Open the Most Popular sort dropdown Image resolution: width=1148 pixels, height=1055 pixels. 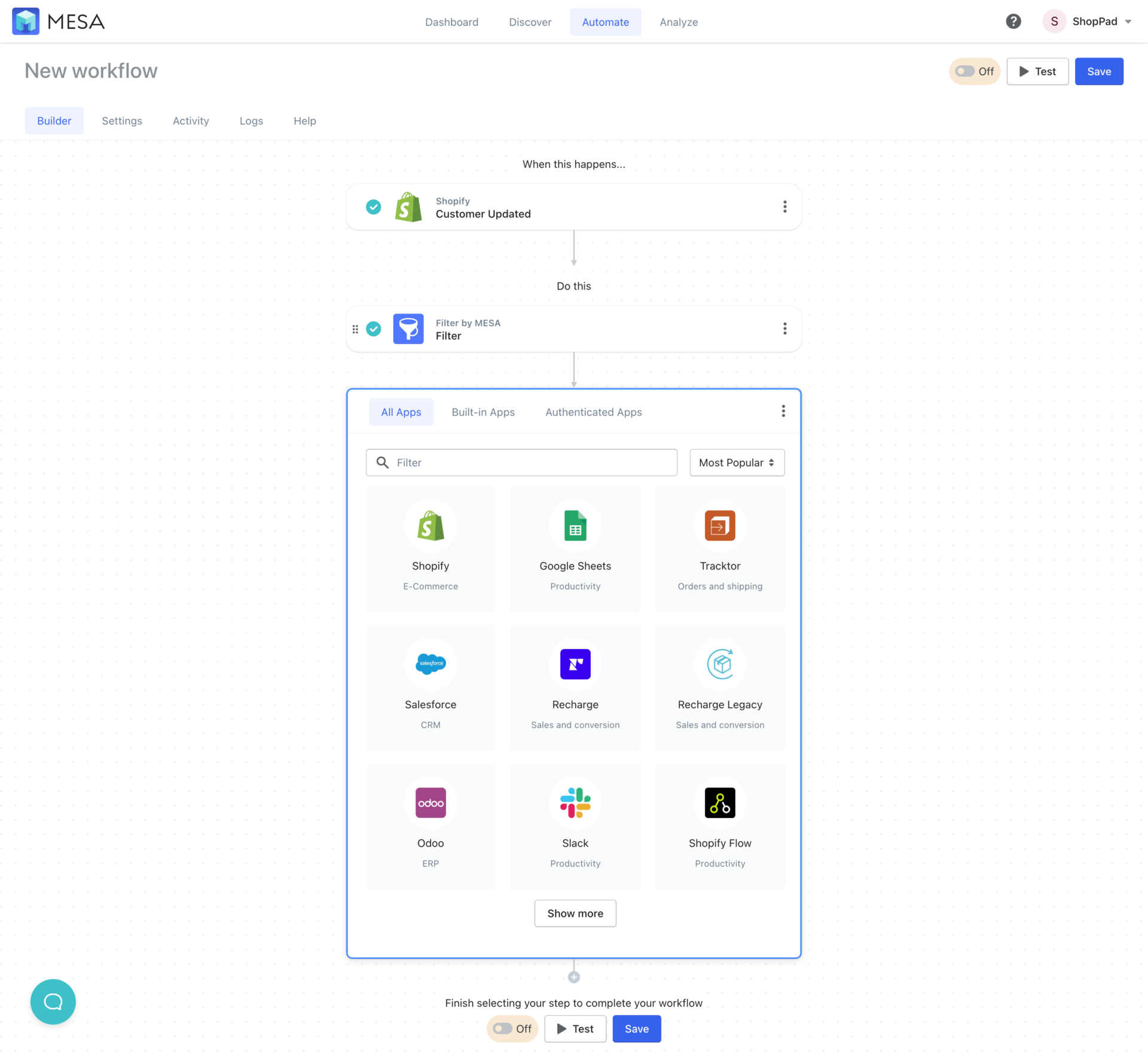tap(736, 462)
